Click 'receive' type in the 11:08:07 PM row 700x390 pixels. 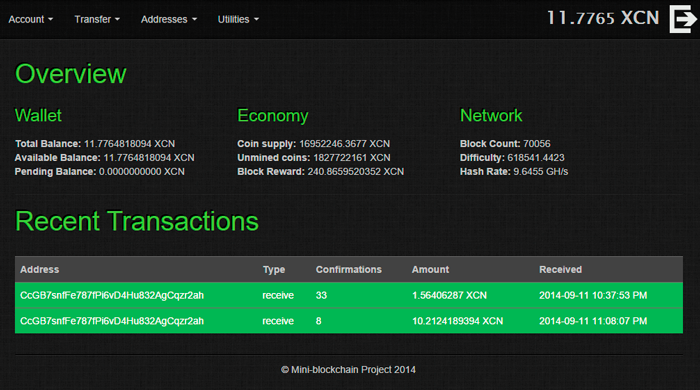pos(278,321)
